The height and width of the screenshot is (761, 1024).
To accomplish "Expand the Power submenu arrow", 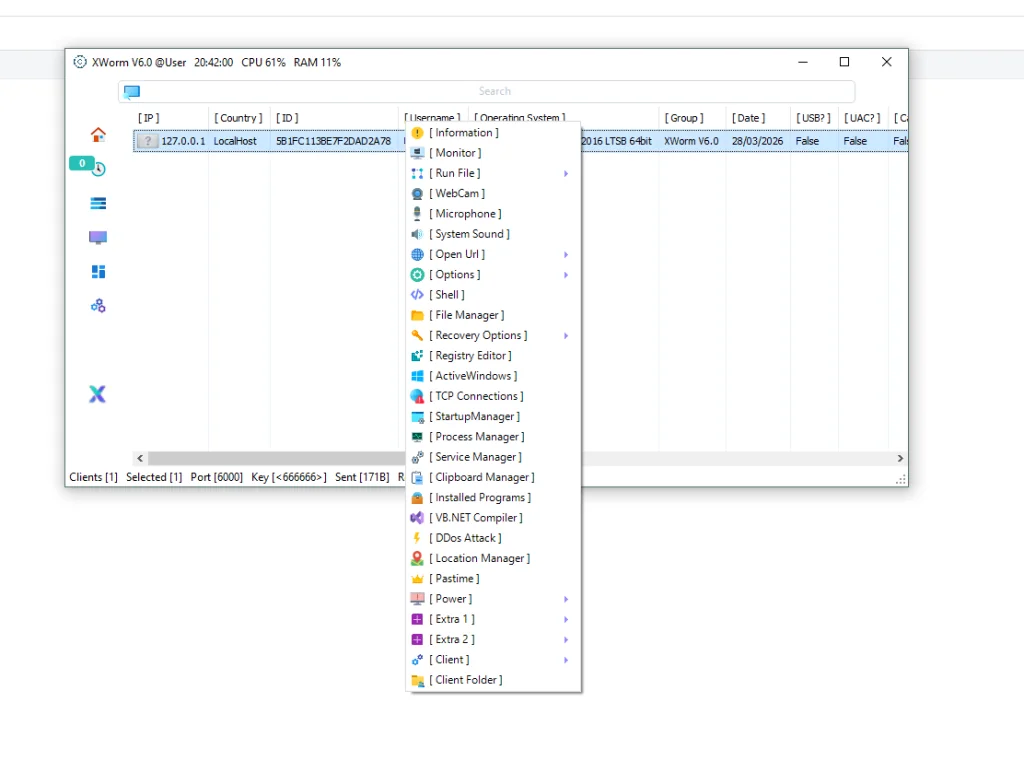I will [565, 599].
